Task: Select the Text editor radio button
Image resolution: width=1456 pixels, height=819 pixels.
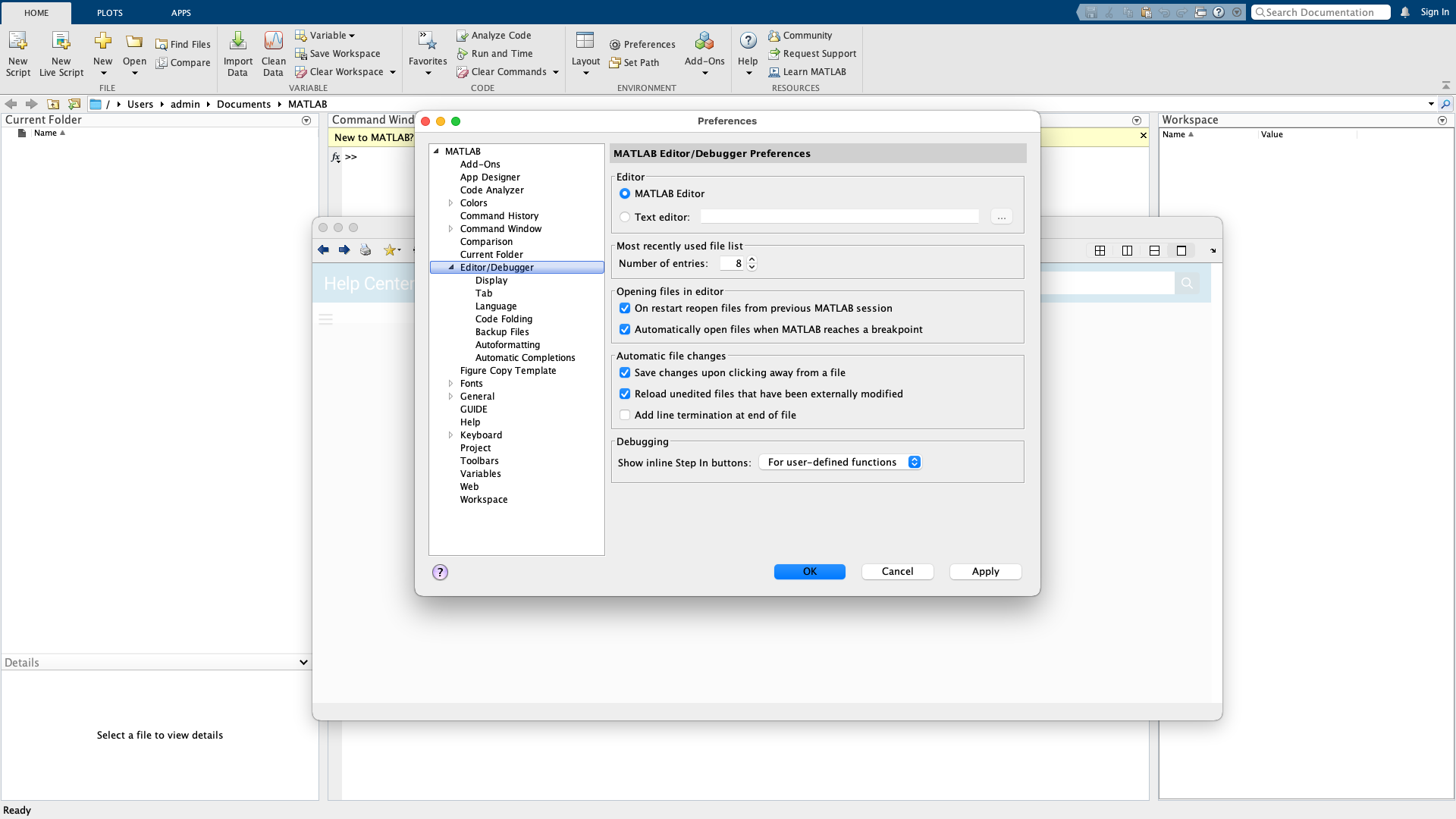Action: click(625, 217)
